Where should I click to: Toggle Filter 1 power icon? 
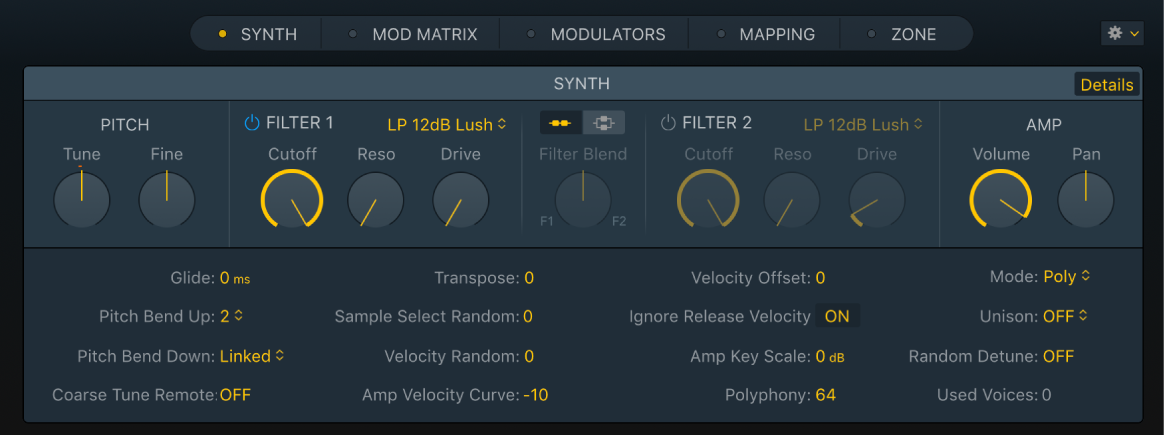point(252,124)
